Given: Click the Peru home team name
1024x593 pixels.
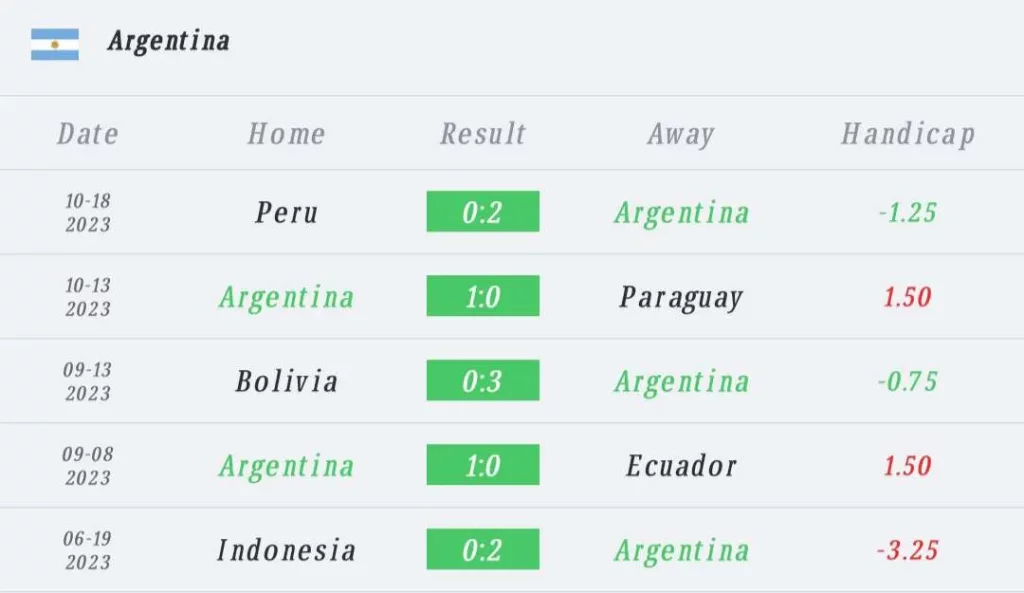Looking at the screenshot, I should pyautogui.click(x=287, y=213).
